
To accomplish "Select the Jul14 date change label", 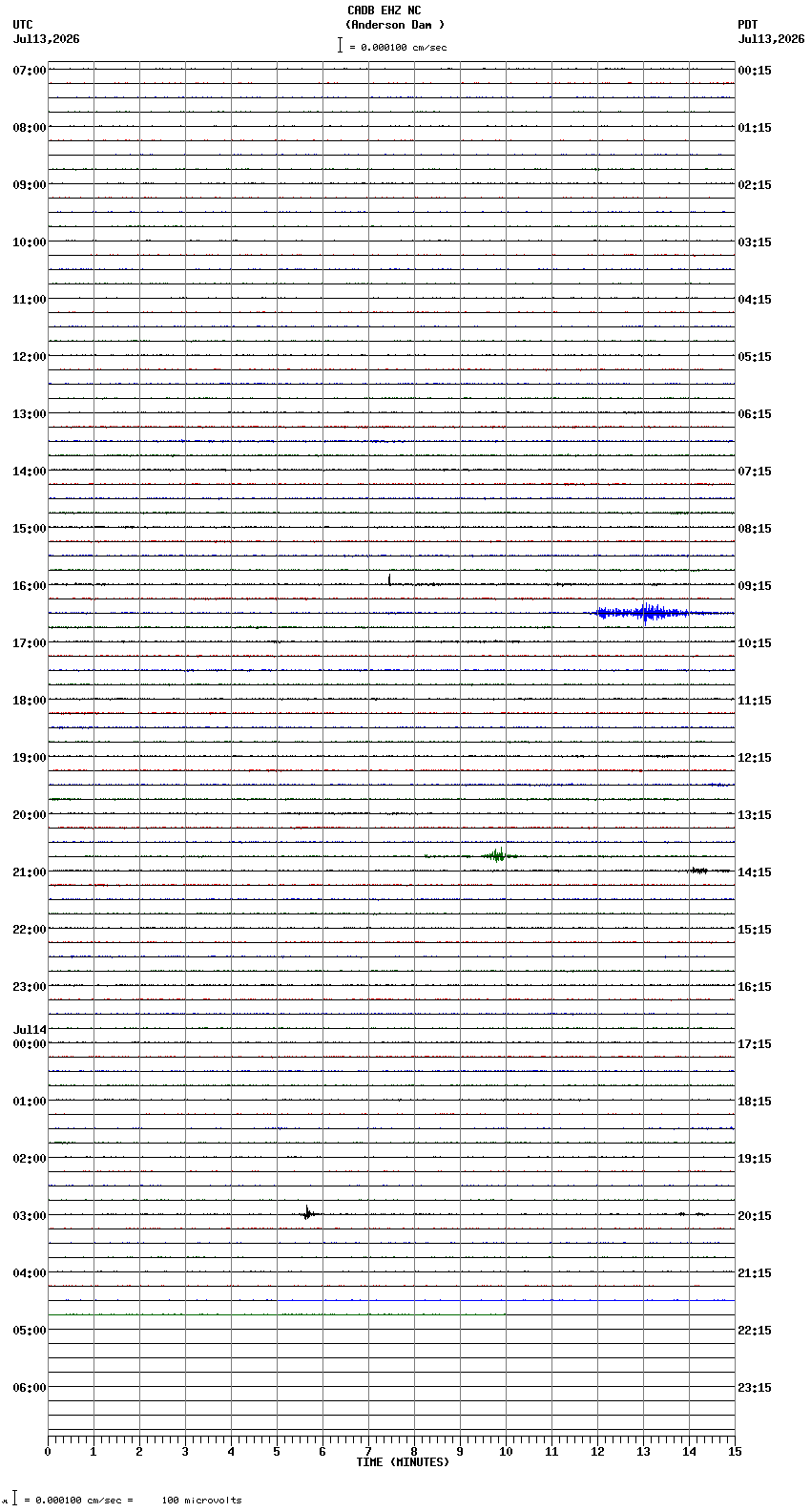I will tap(30, 1030).
